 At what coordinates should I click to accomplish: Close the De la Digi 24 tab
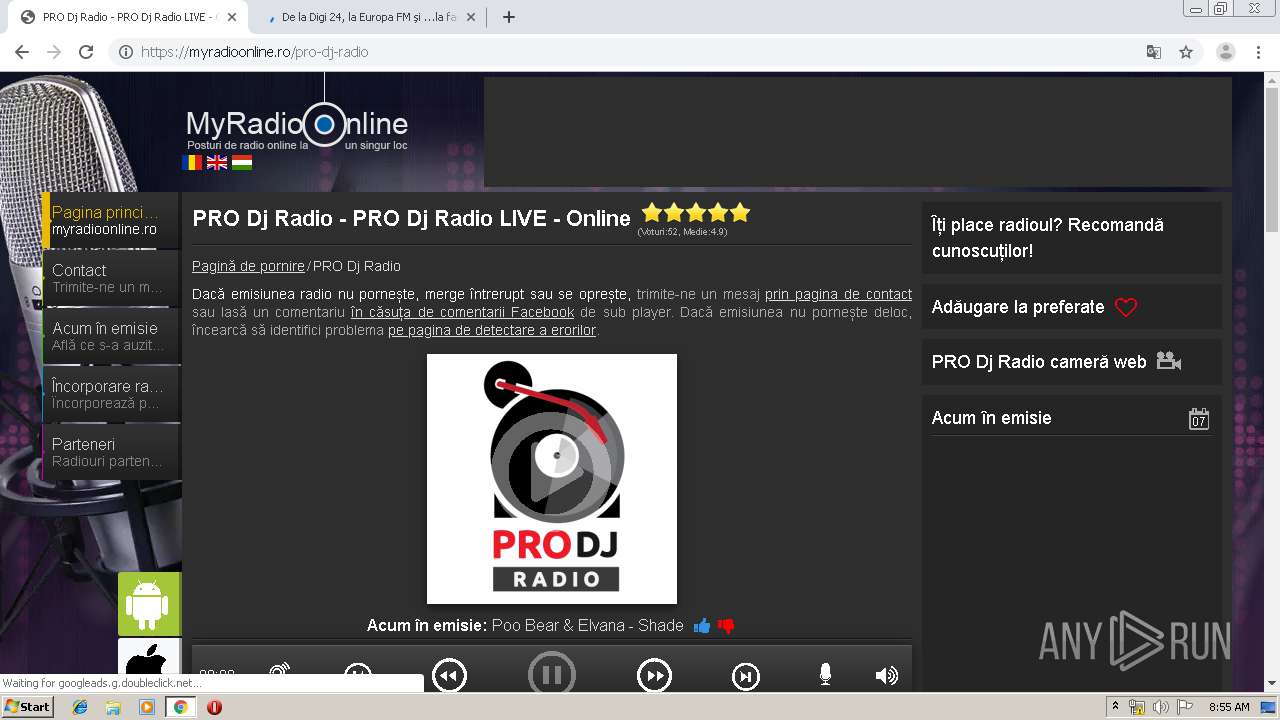[473, 17]
